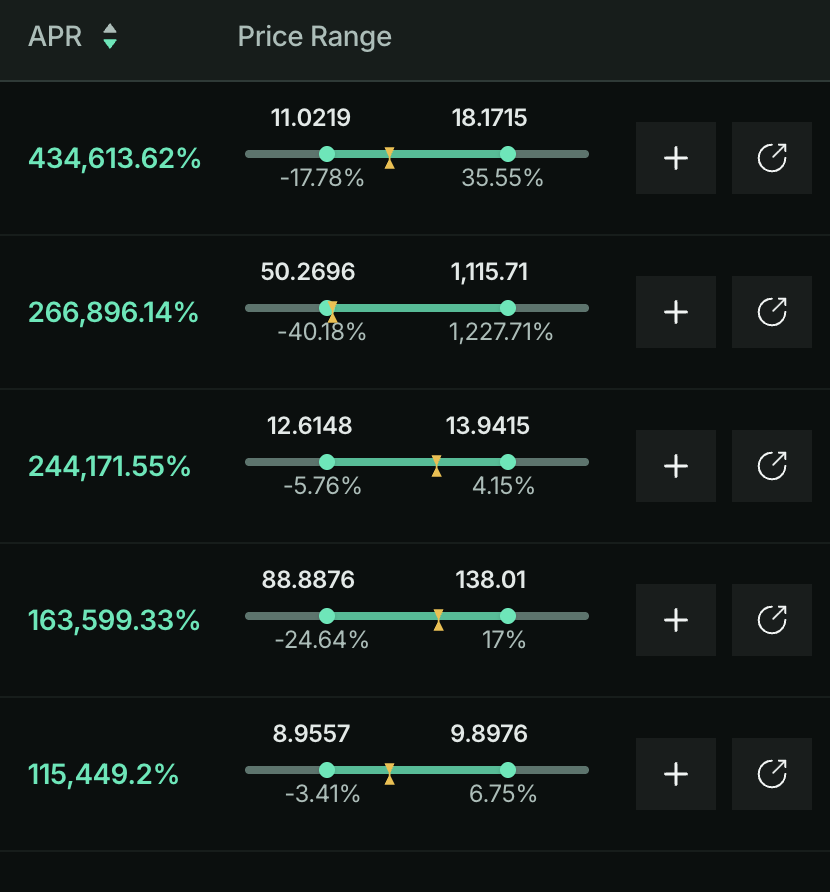Click the 1,115.71 upper price label
The height and width of the screenshot is (892, 830).
click(x=489, y=272)
